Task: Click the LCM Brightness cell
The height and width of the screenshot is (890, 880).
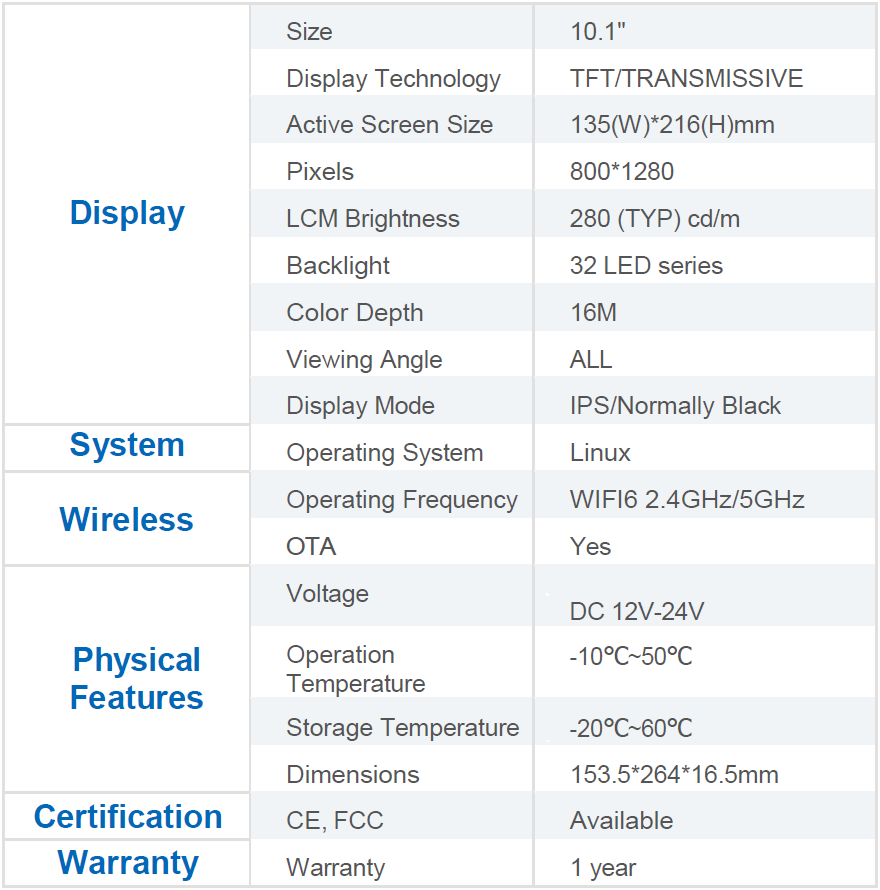Action: [373, 218]
